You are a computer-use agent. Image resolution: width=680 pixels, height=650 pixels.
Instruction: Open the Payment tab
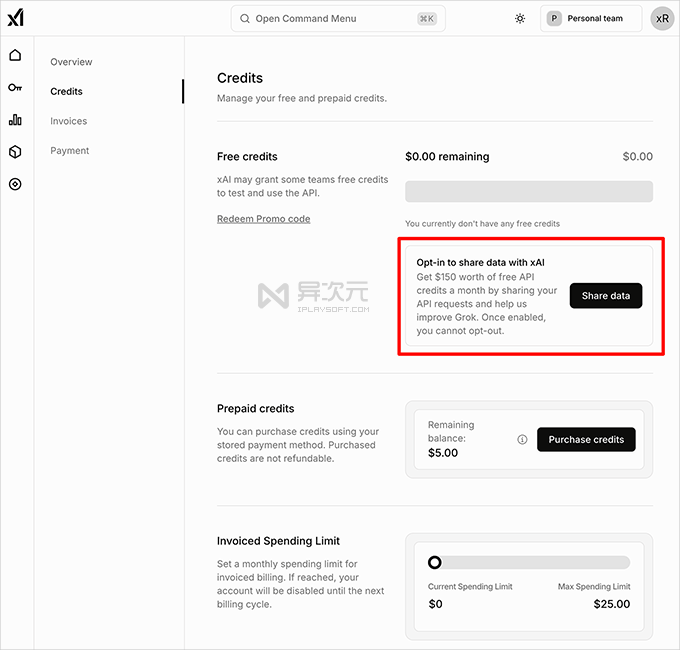pos(69,150)
